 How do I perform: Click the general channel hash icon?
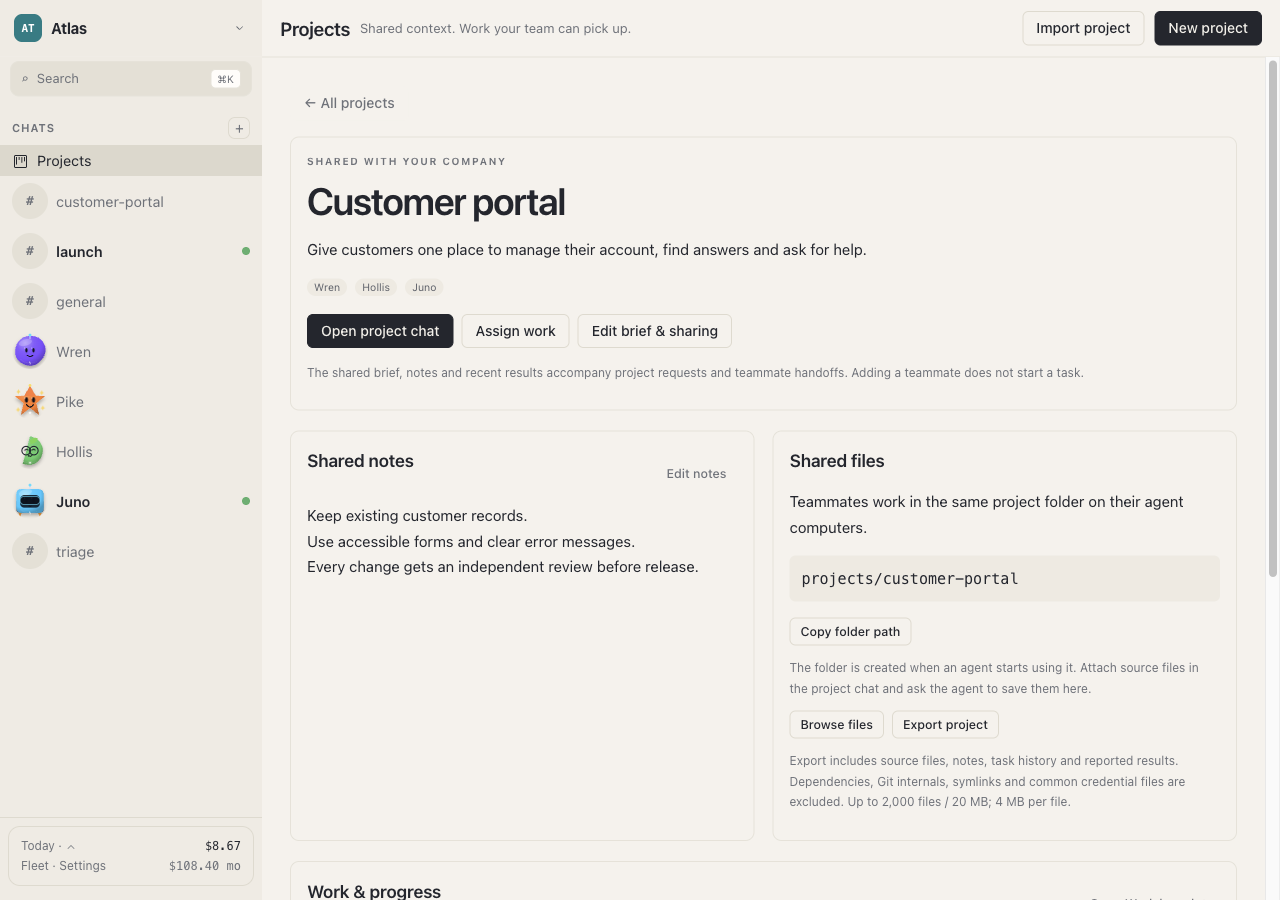coord(30,301)
